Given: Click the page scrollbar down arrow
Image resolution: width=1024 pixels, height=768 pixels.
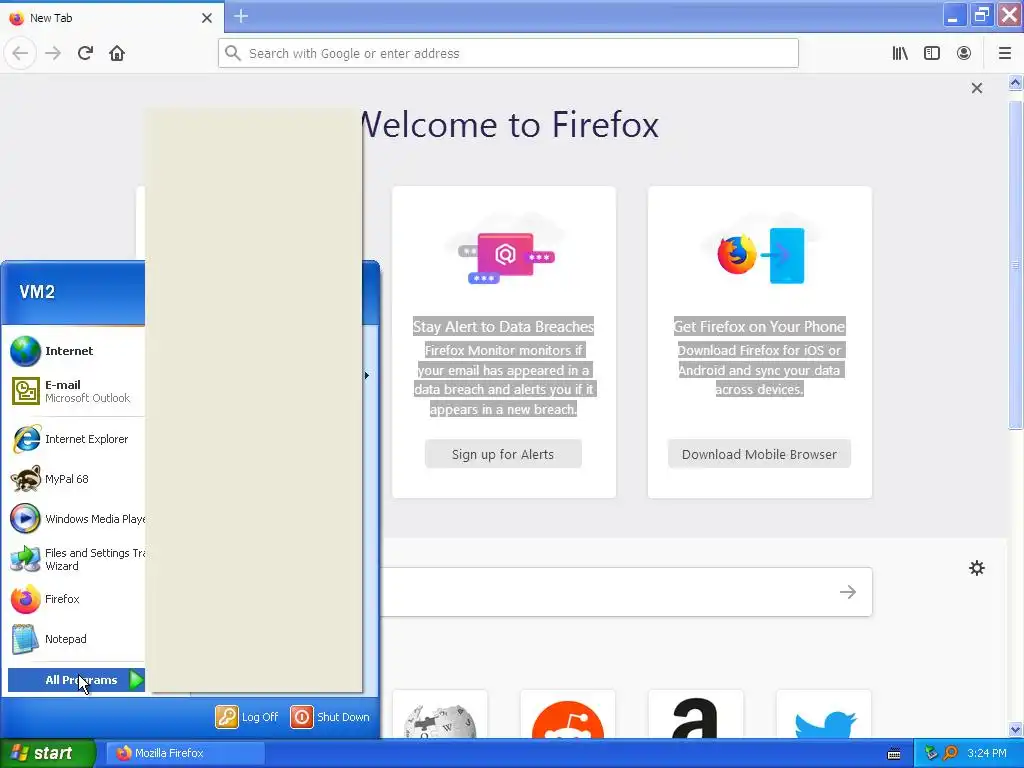Looking at the screenshot, I should [1015, 729].
